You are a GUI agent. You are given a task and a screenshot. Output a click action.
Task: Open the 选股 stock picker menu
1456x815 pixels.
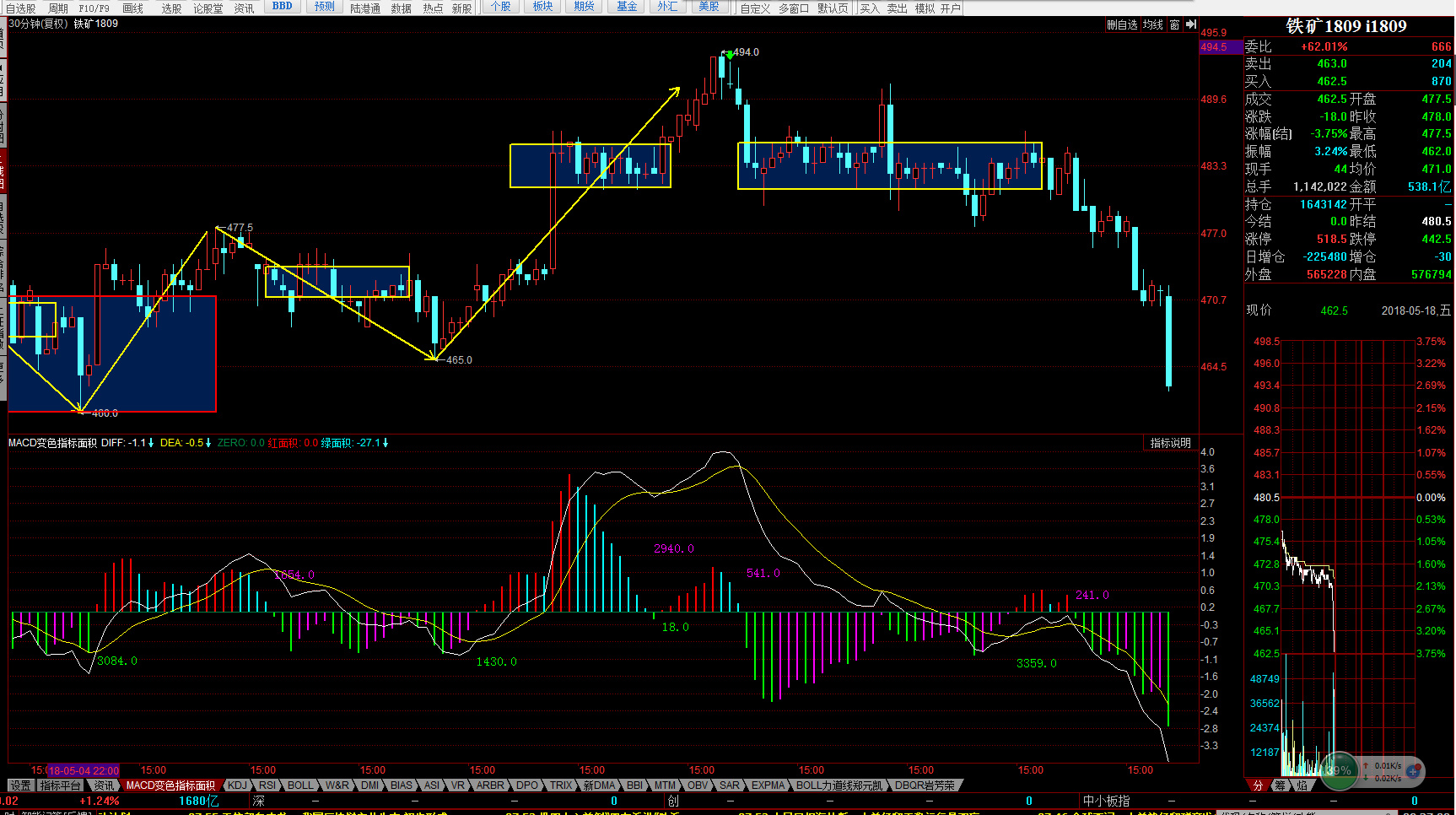[172, 8]
